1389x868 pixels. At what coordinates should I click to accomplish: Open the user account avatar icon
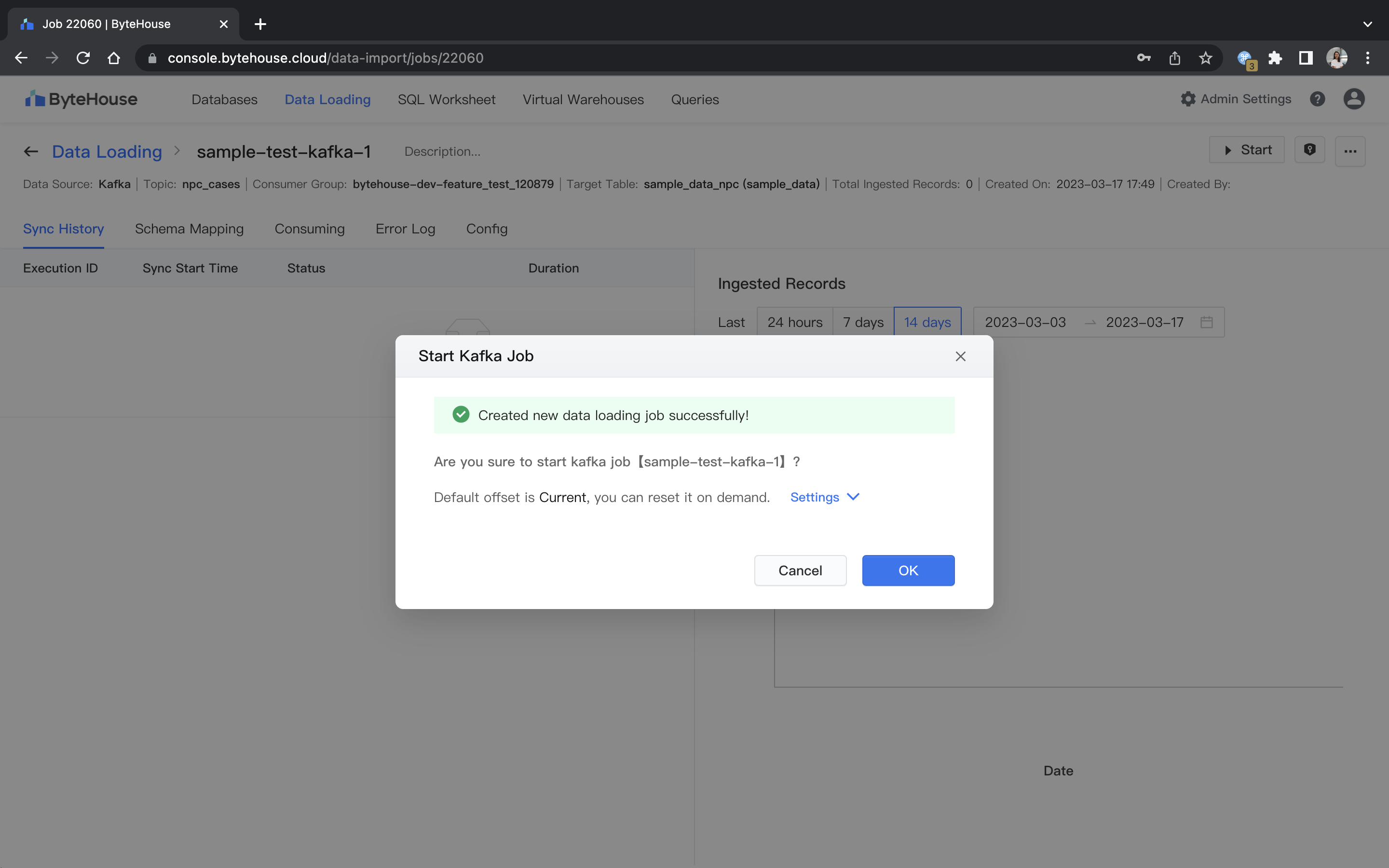(x=1353, y=99)
